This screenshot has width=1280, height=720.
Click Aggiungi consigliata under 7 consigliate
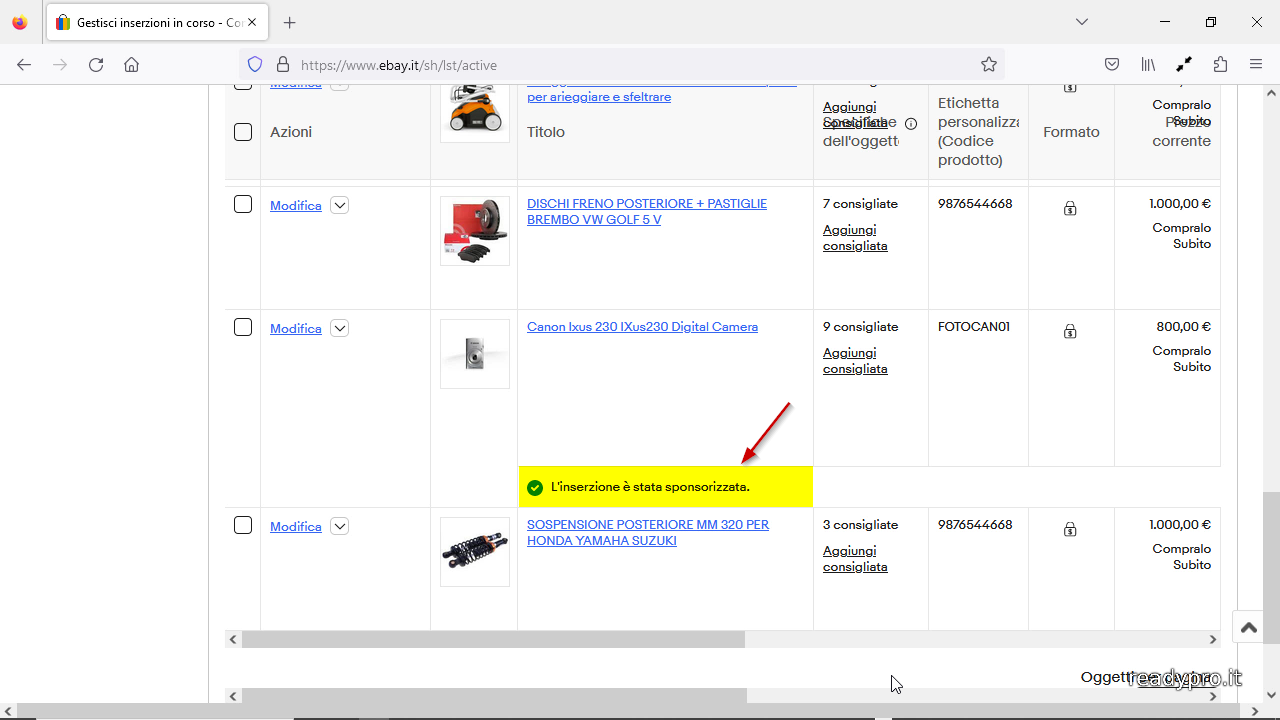(x=855, y=238)
